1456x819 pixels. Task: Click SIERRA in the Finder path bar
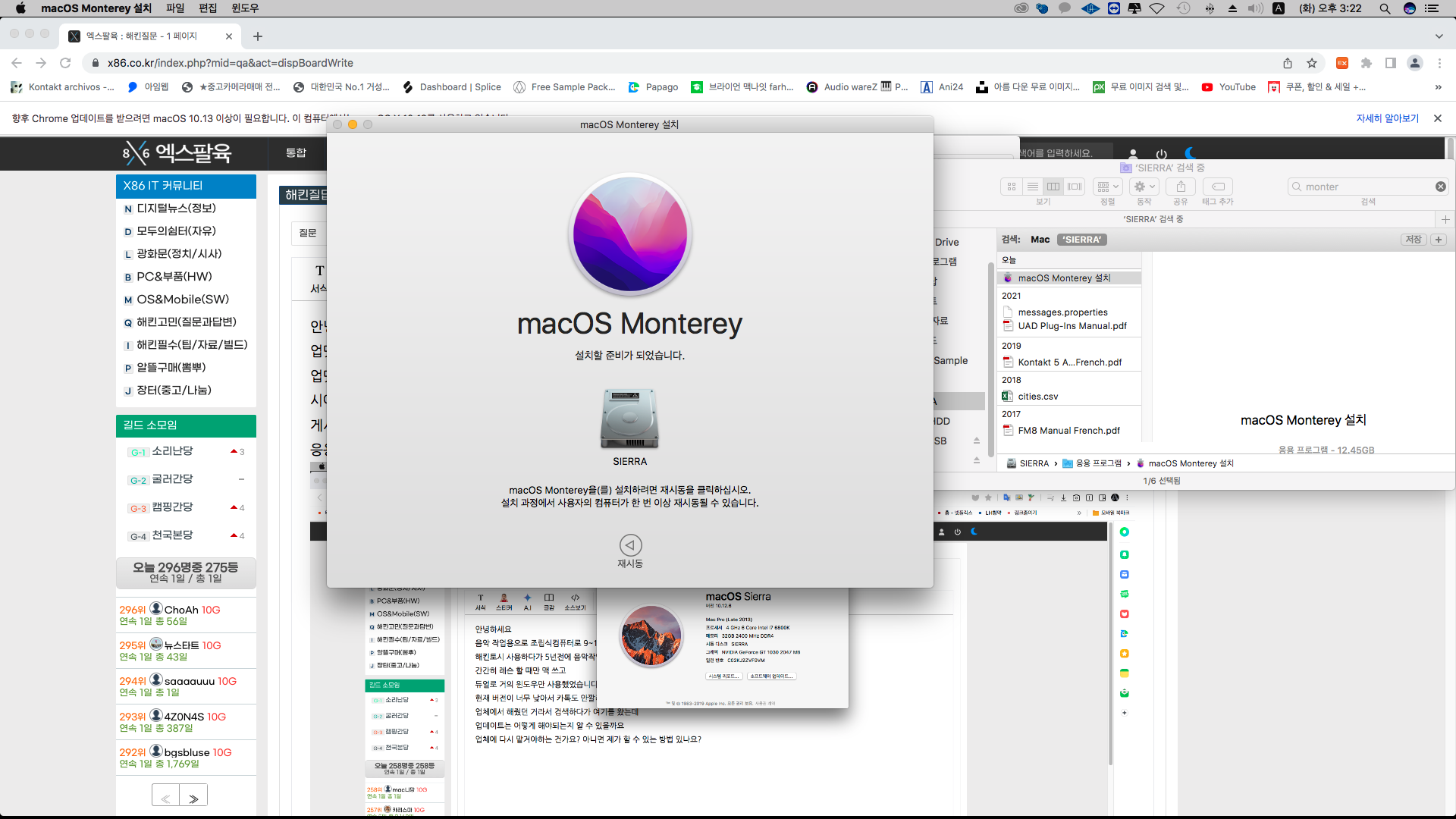pyautogui.click(x=1028, y=463)
